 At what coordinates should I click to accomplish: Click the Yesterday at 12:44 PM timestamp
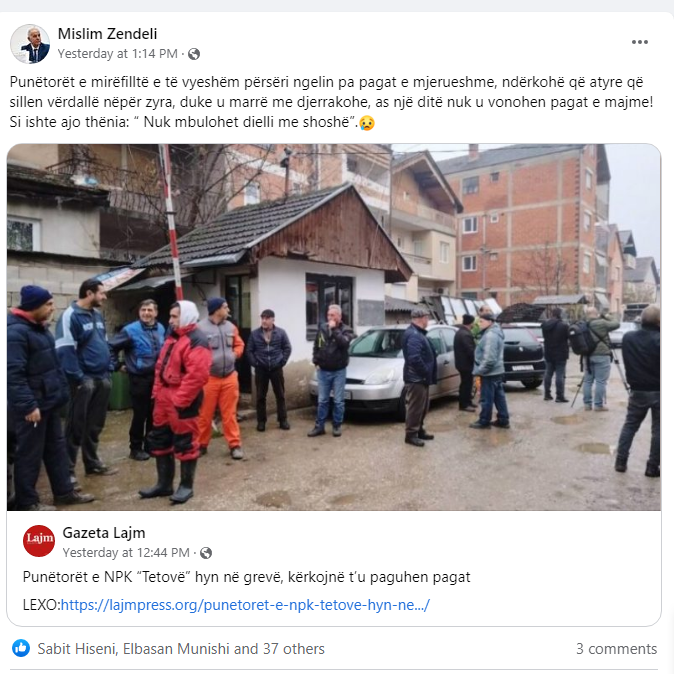coord(126,552)
